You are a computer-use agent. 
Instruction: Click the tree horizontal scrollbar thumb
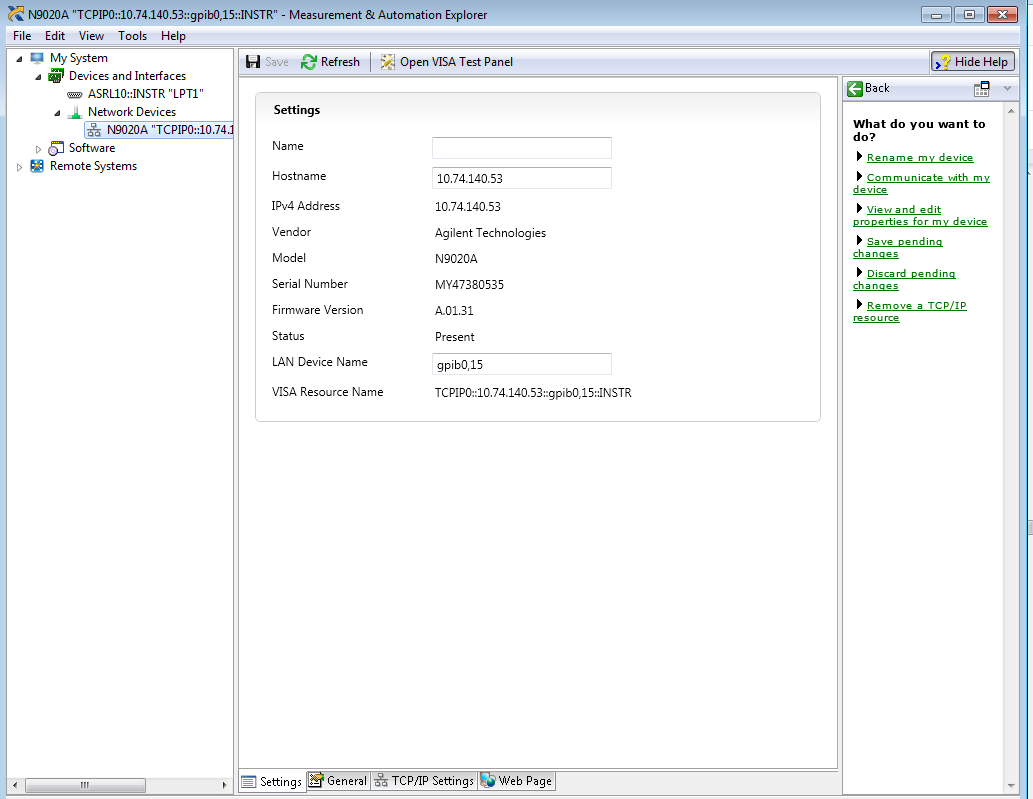pyautogui.click(x=85, y=785)
